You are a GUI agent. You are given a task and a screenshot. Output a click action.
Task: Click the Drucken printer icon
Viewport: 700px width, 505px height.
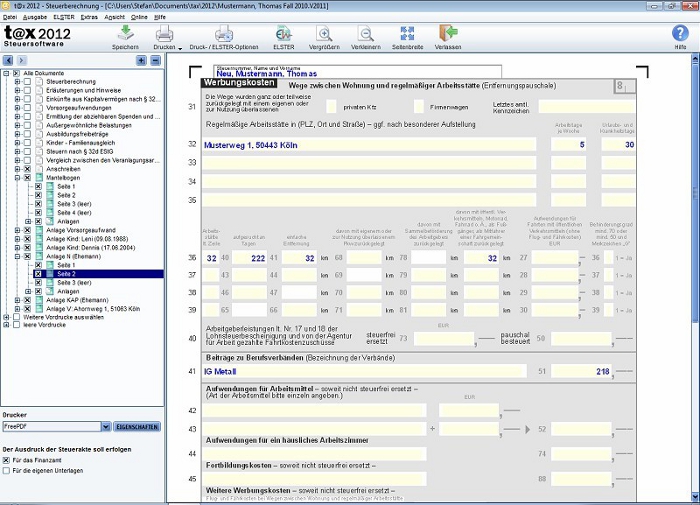(164, 33)
